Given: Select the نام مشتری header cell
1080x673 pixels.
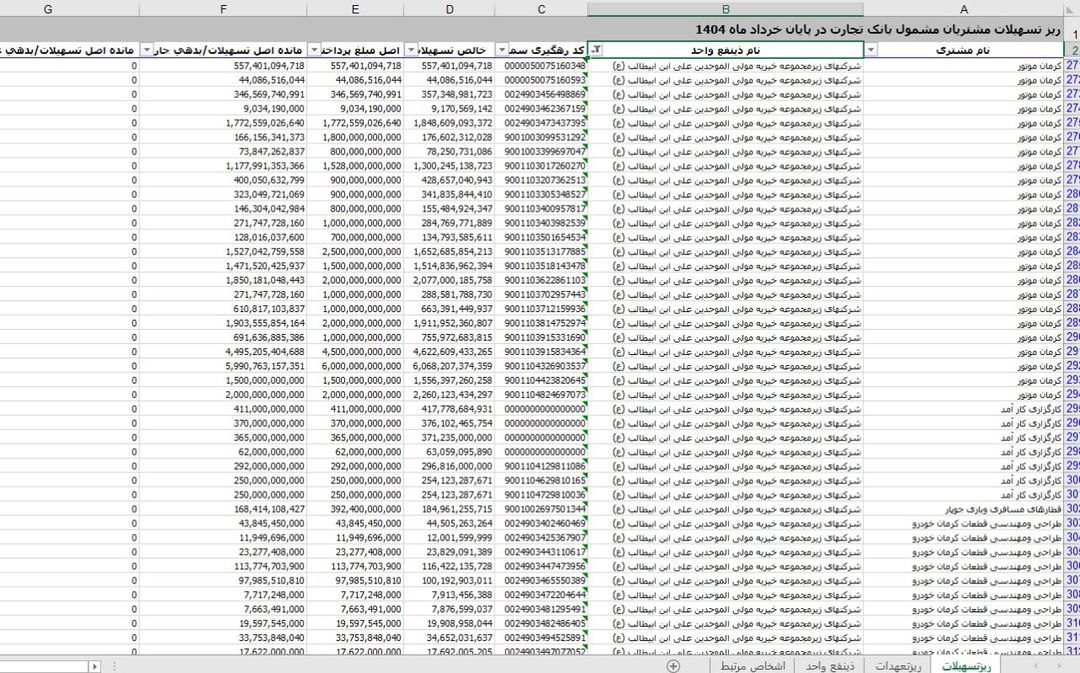Looking at the screenshot, I should 964,50.
